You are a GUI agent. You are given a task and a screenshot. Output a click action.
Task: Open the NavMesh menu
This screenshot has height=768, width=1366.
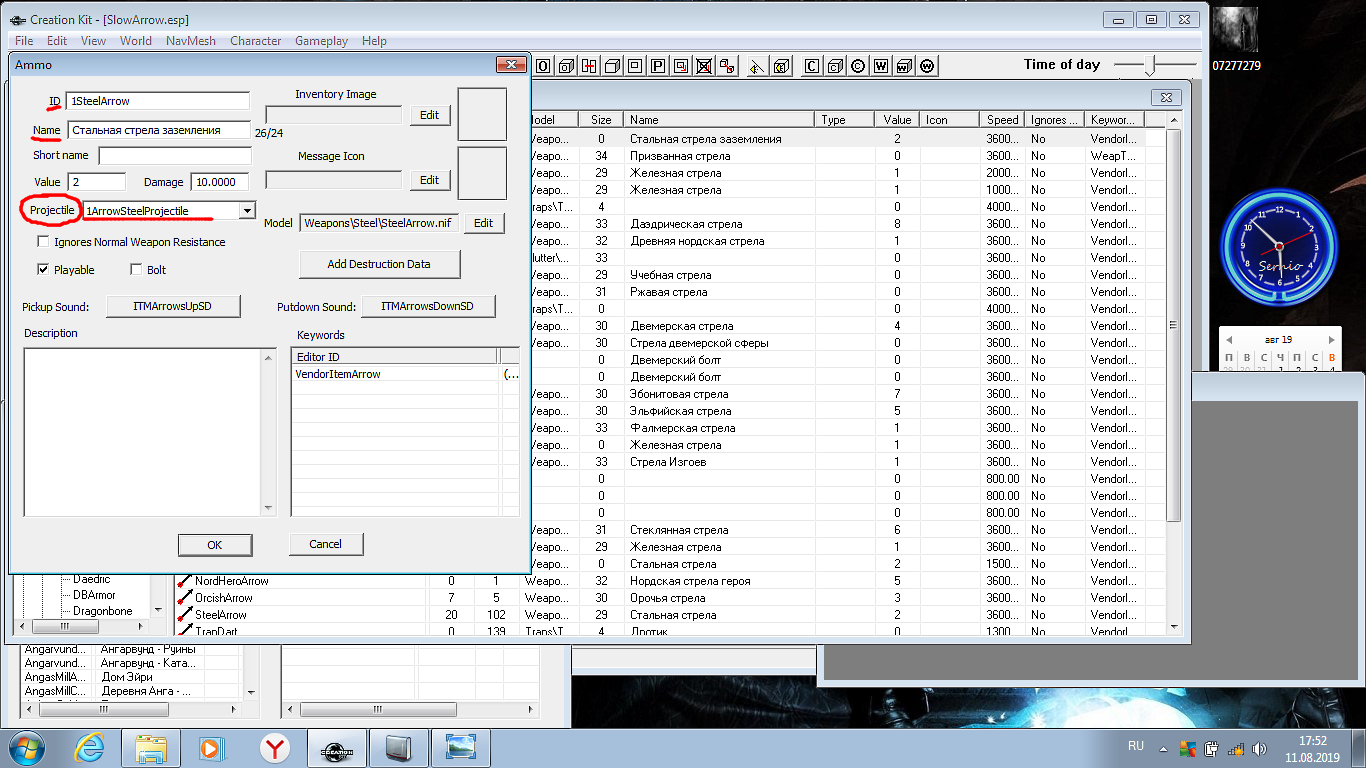pos(191,41)
